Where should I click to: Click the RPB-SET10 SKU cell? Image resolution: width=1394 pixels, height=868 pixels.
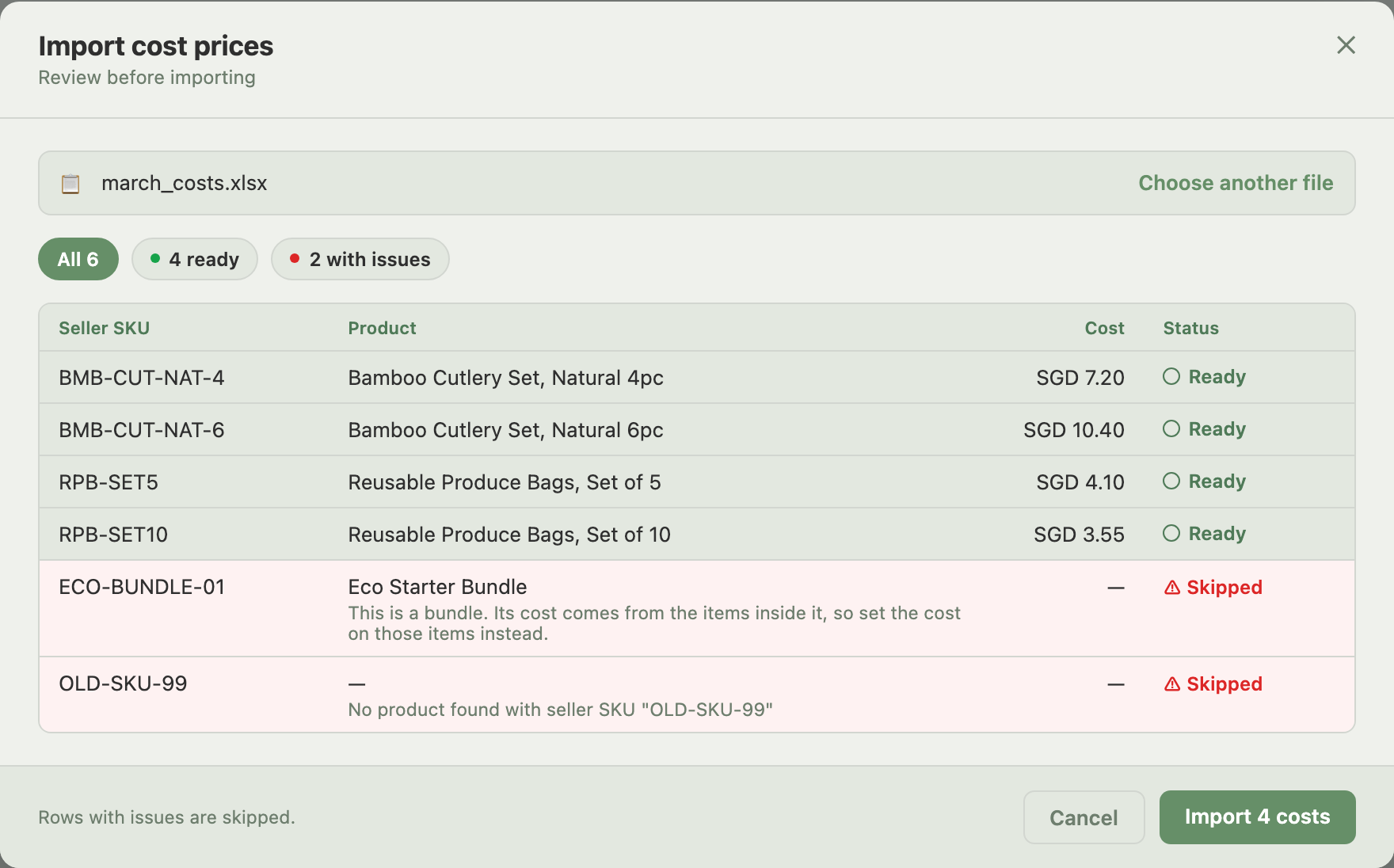click(113, 535)
